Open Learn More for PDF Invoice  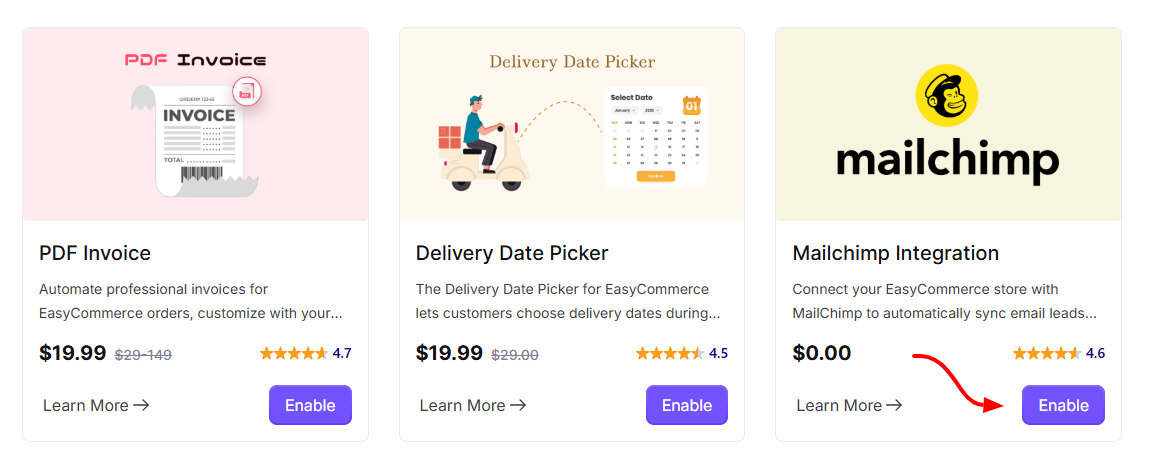point(96,405)
